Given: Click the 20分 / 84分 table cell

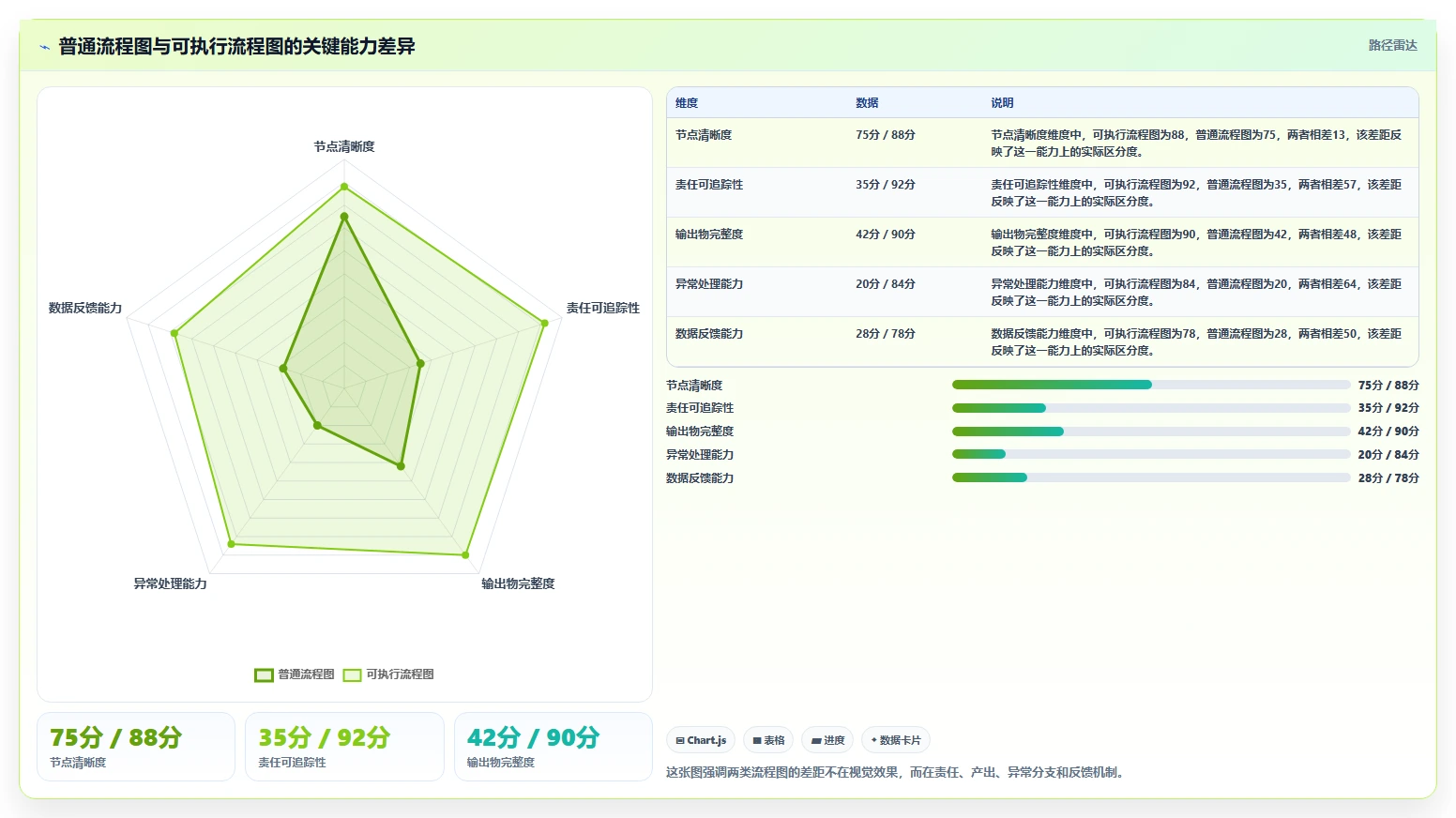Looking at the screenshot, I should click(x=885, y=284).
